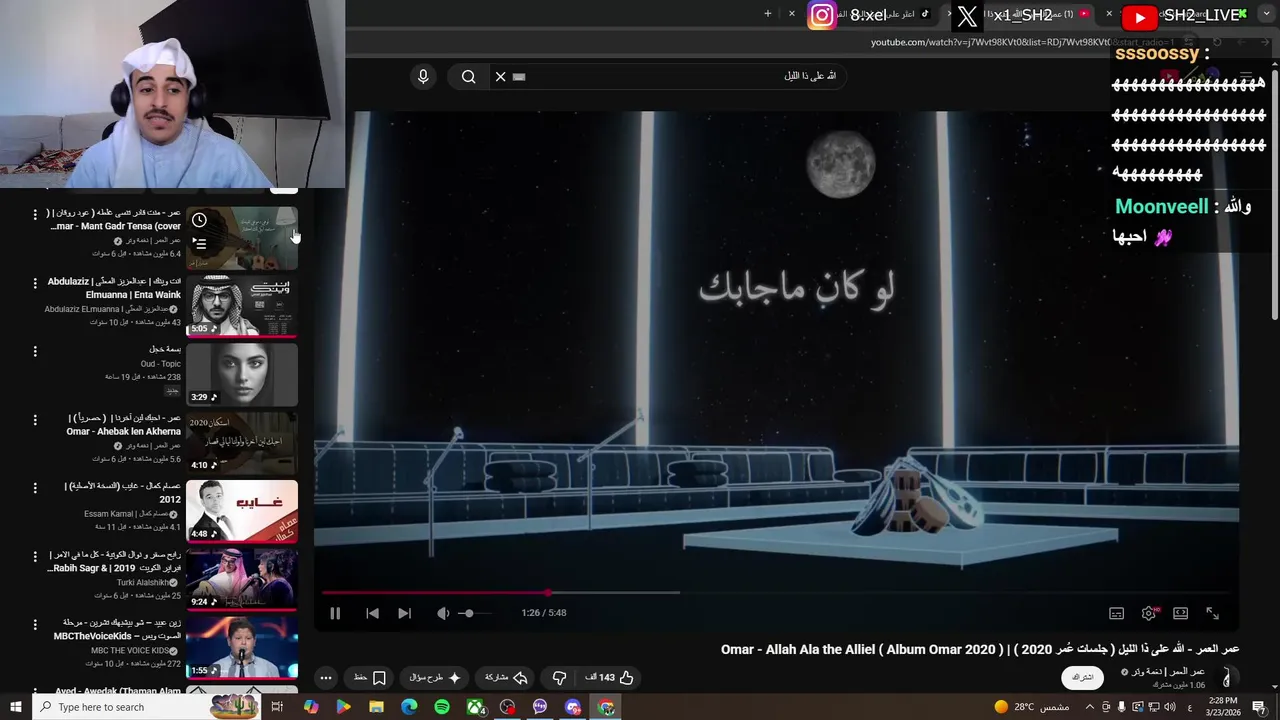Viewport: 1280px width, 720px height.
Task: Click YouTube logo in stream overlay
Action: click(x=1140, y=17)
